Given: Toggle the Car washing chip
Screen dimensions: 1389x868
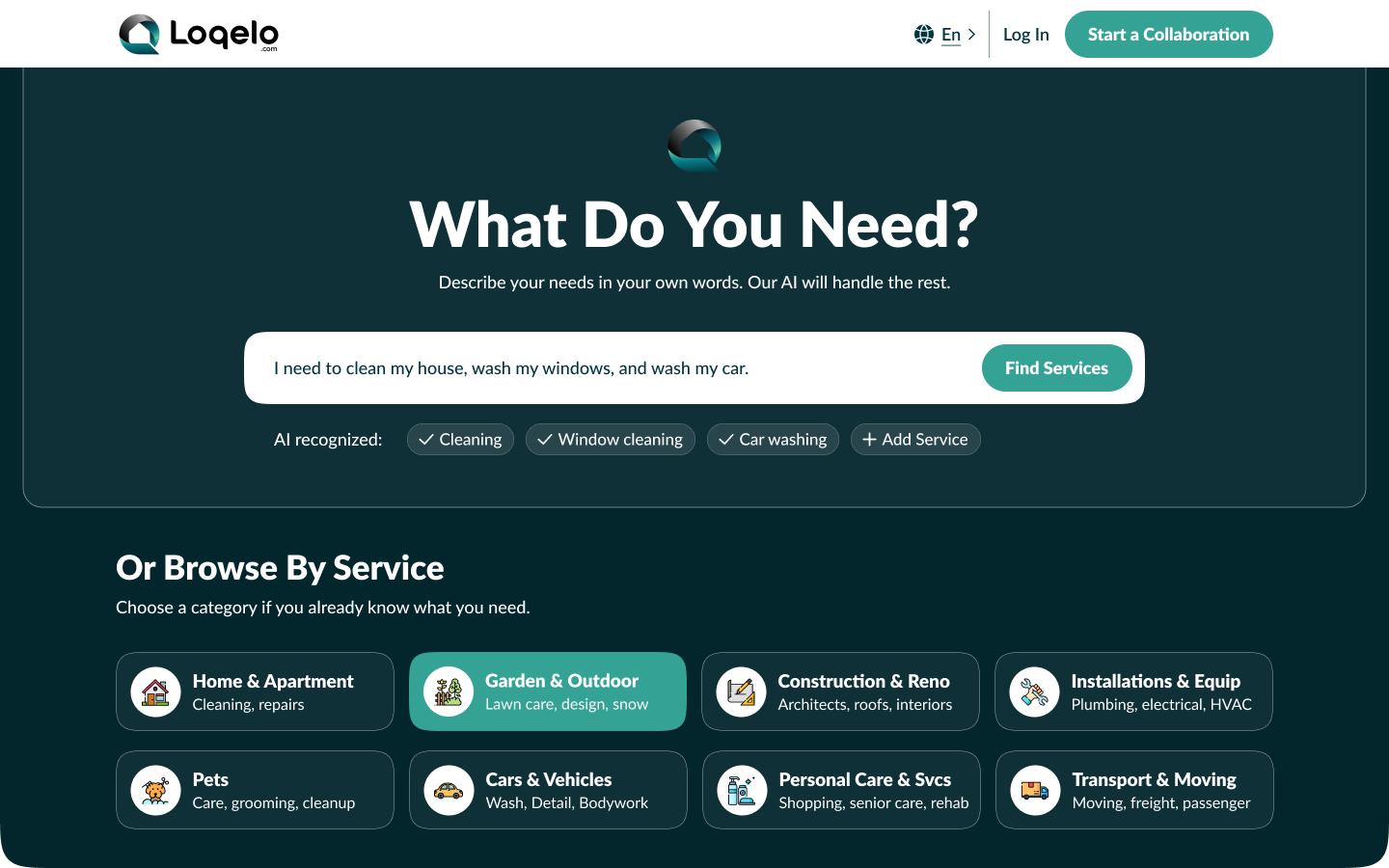Looking at the screenshot, I should 773,440.
